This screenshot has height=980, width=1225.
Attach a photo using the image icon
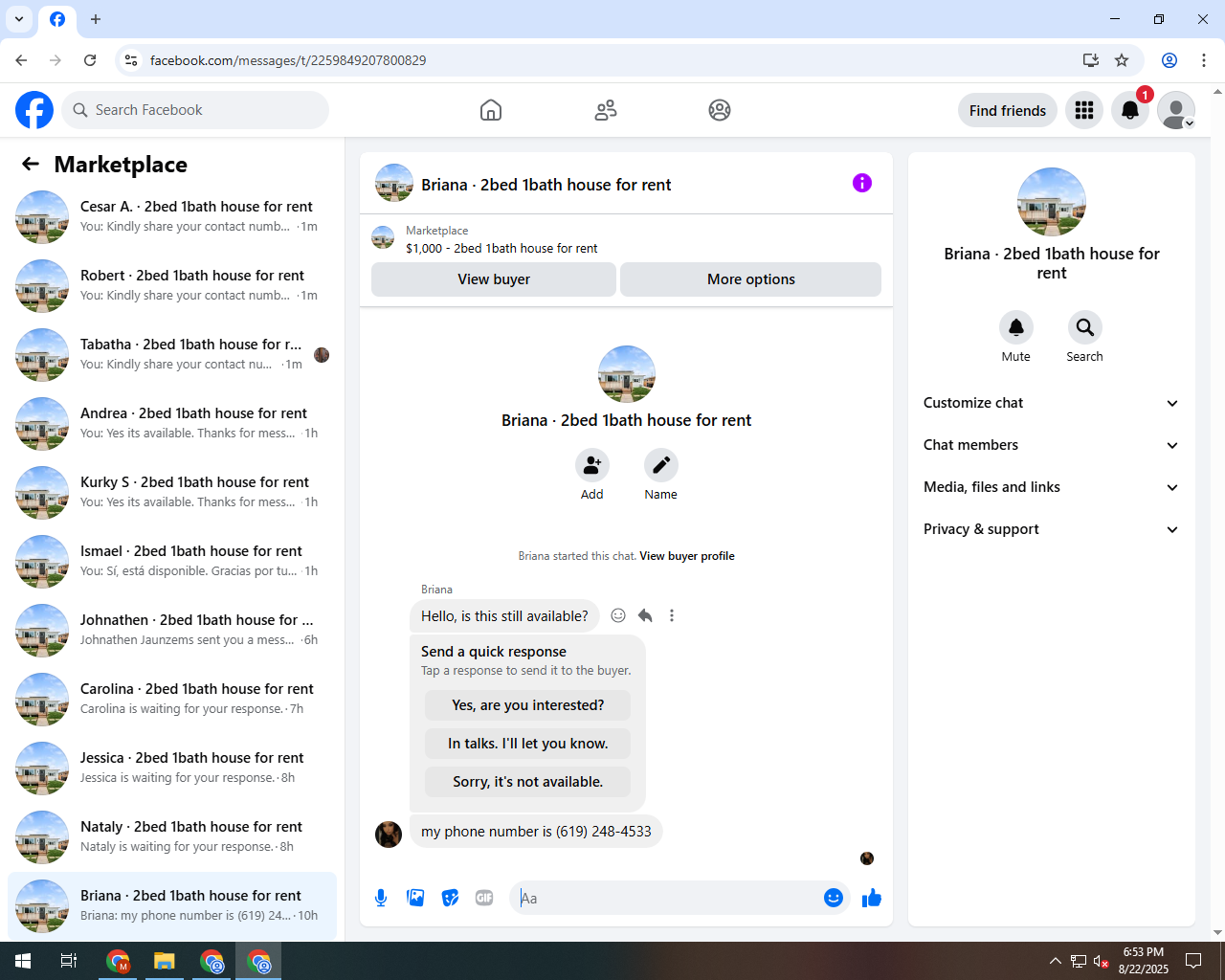(415, 898)
